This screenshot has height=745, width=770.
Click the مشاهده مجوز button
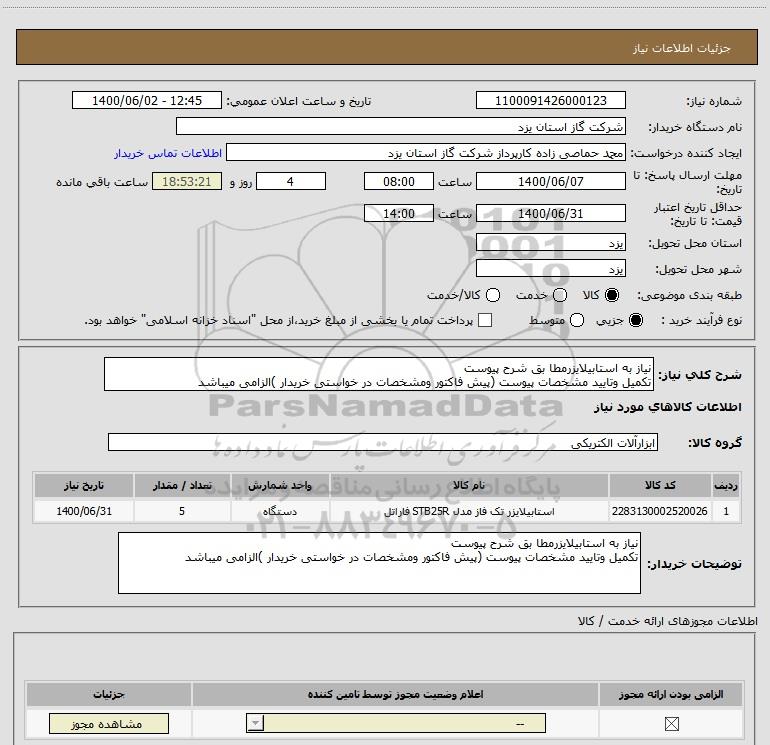pyautogui.click(x=109, y=723)
